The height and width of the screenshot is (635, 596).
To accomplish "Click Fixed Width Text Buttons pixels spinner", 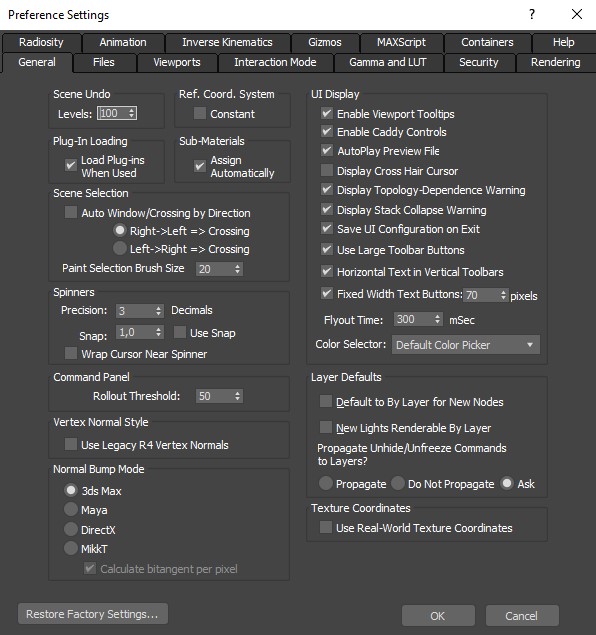I will (x=503, y=295).
